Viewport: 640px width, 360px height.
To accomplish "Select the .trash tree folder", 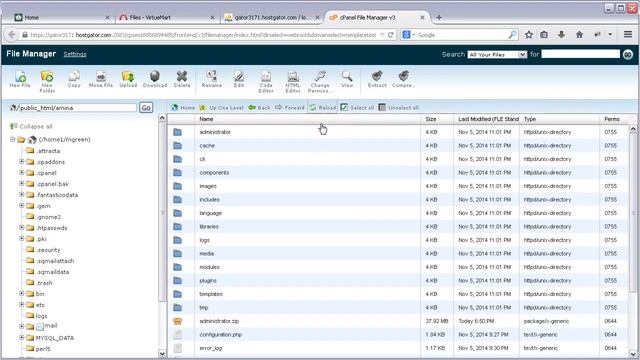I will point(40,282).
